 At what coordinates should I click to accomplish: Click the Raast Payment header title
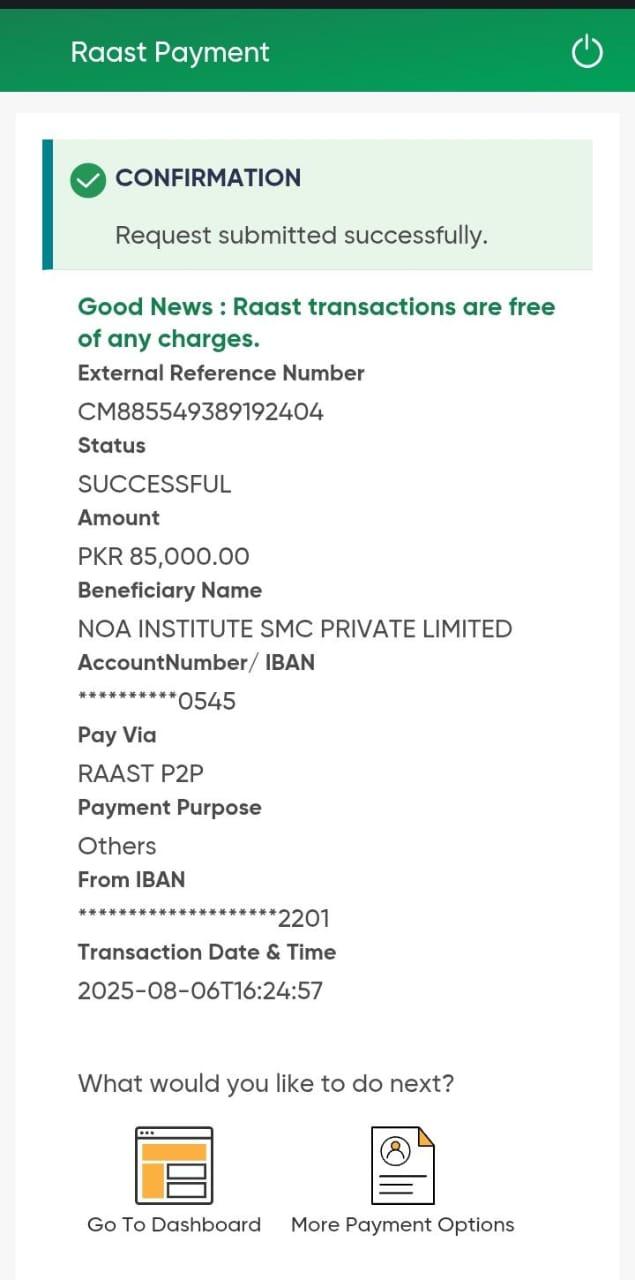tap(170, 52)
